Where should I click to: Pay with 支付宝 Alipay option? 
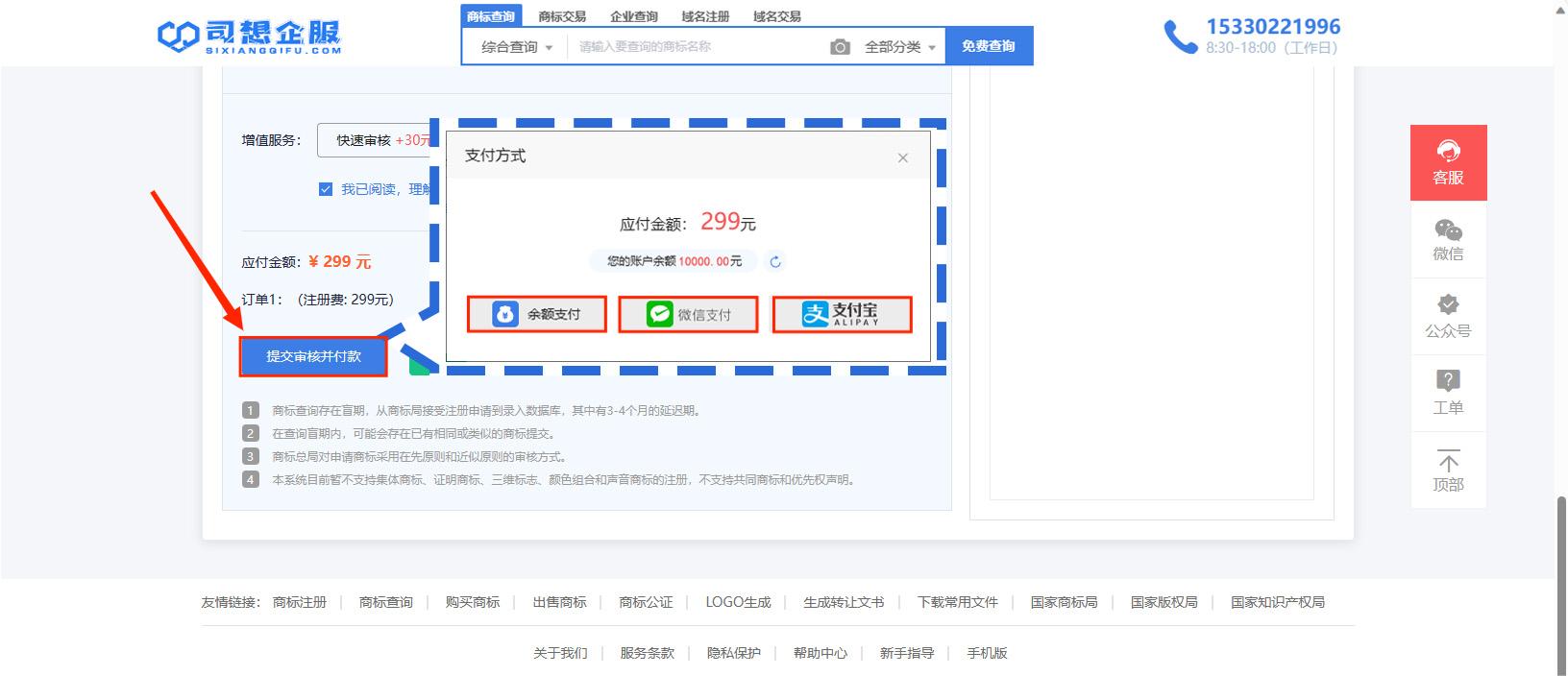pyautogui.click(x=843, y=314)
